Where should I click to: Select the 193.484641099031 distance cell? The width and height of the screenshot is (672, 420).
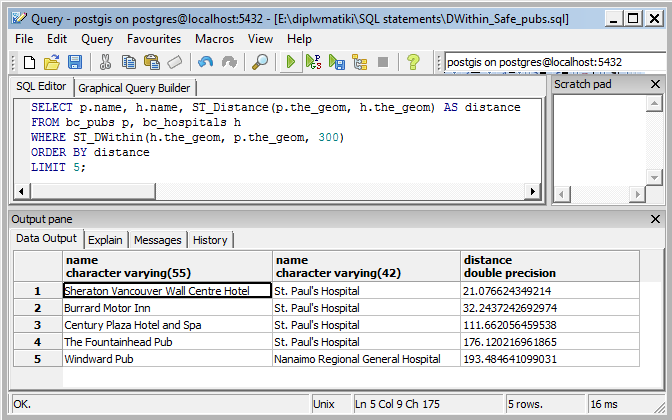tap(550, 359)
